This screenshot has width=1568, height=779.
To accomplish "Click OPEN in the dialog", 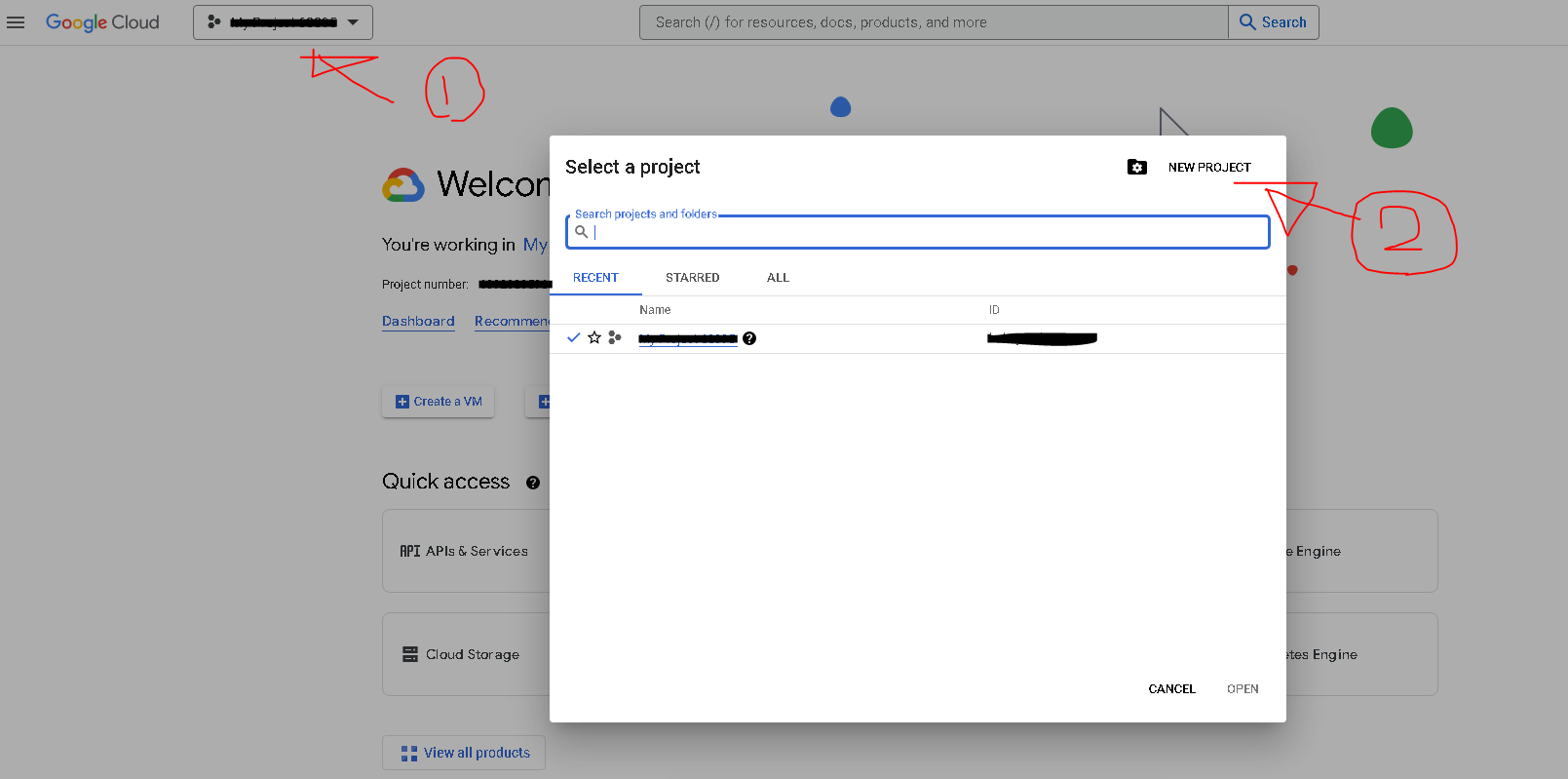I will pos(1243,689).
